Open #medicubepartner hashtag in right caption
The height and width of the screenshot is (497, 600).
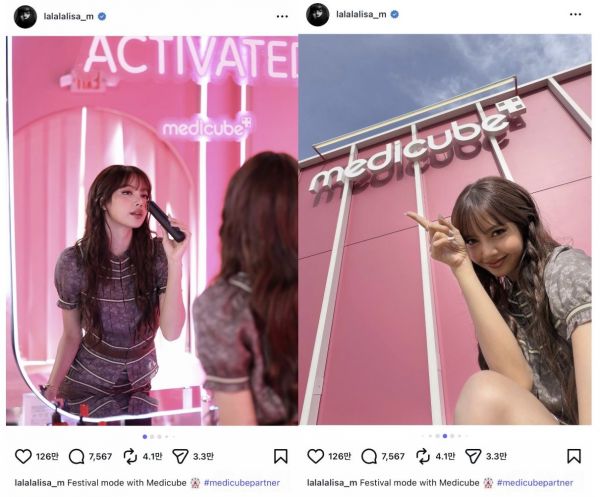535,483
